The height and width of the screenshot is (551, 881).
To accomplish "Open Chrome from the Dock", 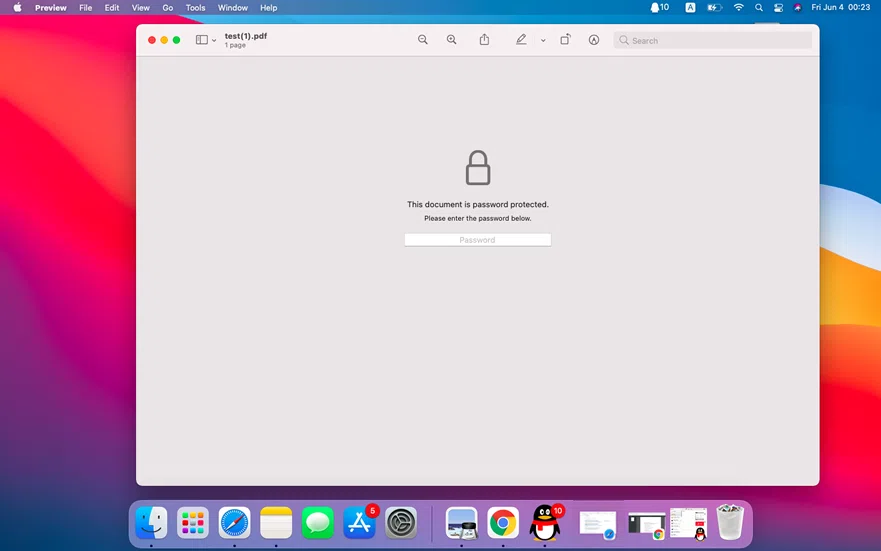I will tap(503, 522).
